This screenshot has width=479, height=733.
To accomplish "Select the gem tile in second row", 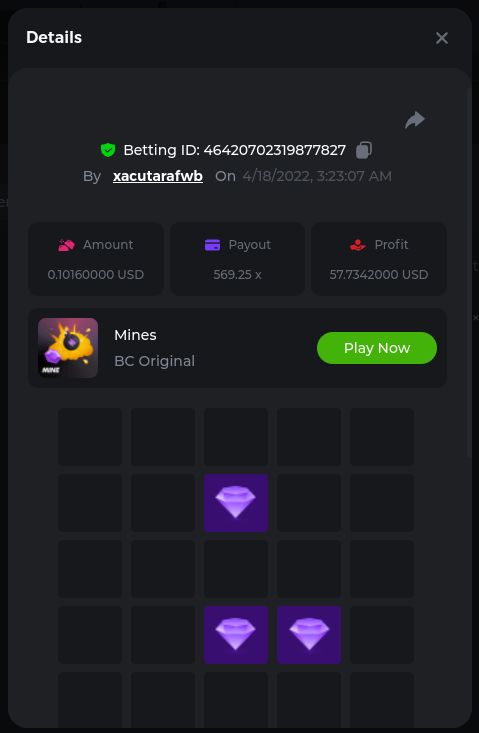I will (x=236, y=503).
